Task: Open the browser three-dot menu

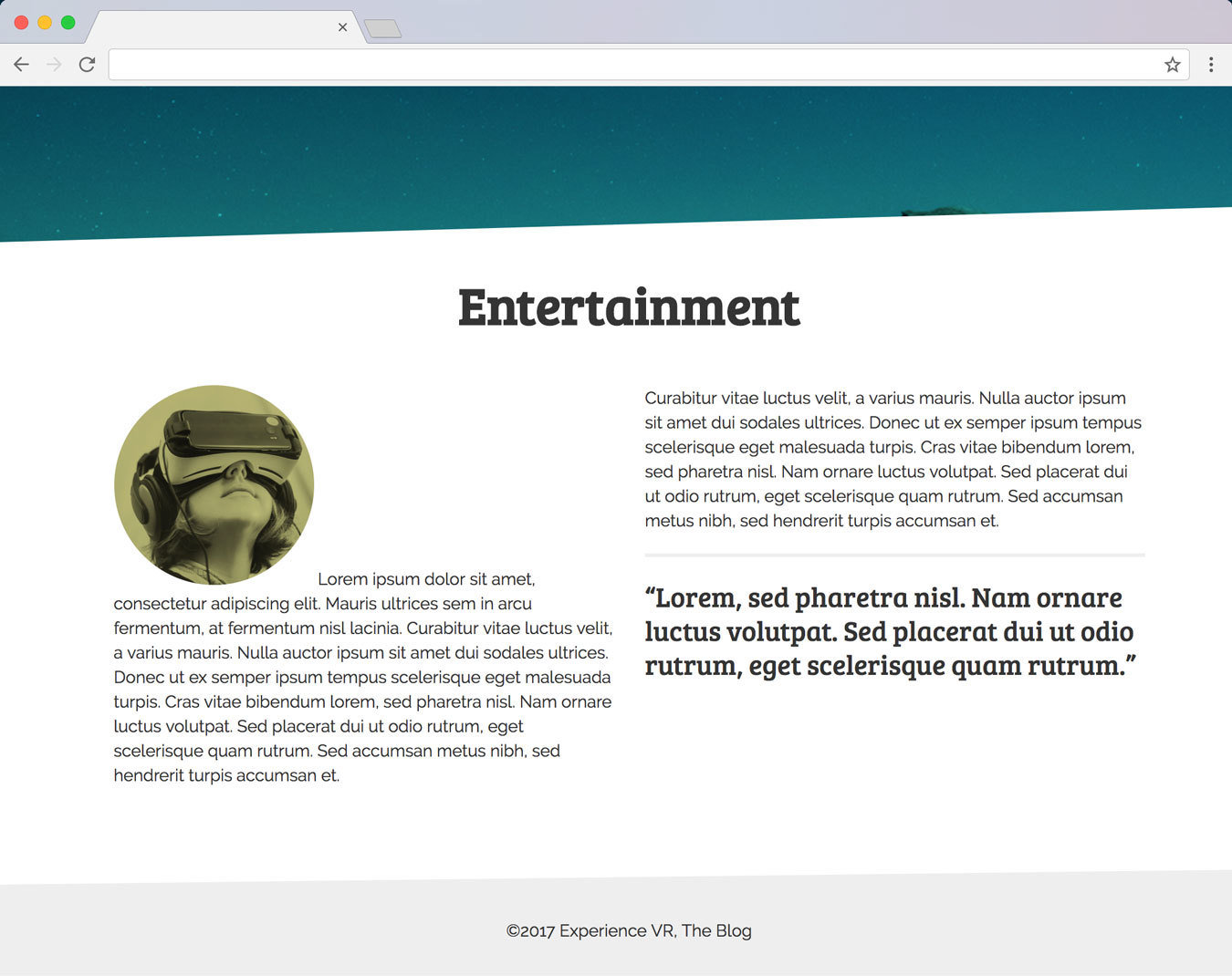Action: (x=1211, y=65)
